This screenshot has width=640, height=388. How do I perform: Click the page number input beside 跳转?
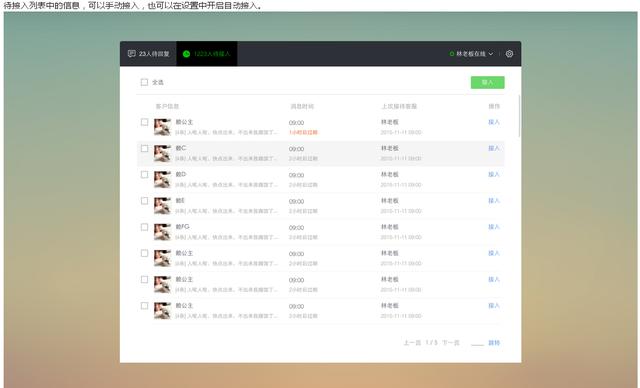(x=477, y=343)
